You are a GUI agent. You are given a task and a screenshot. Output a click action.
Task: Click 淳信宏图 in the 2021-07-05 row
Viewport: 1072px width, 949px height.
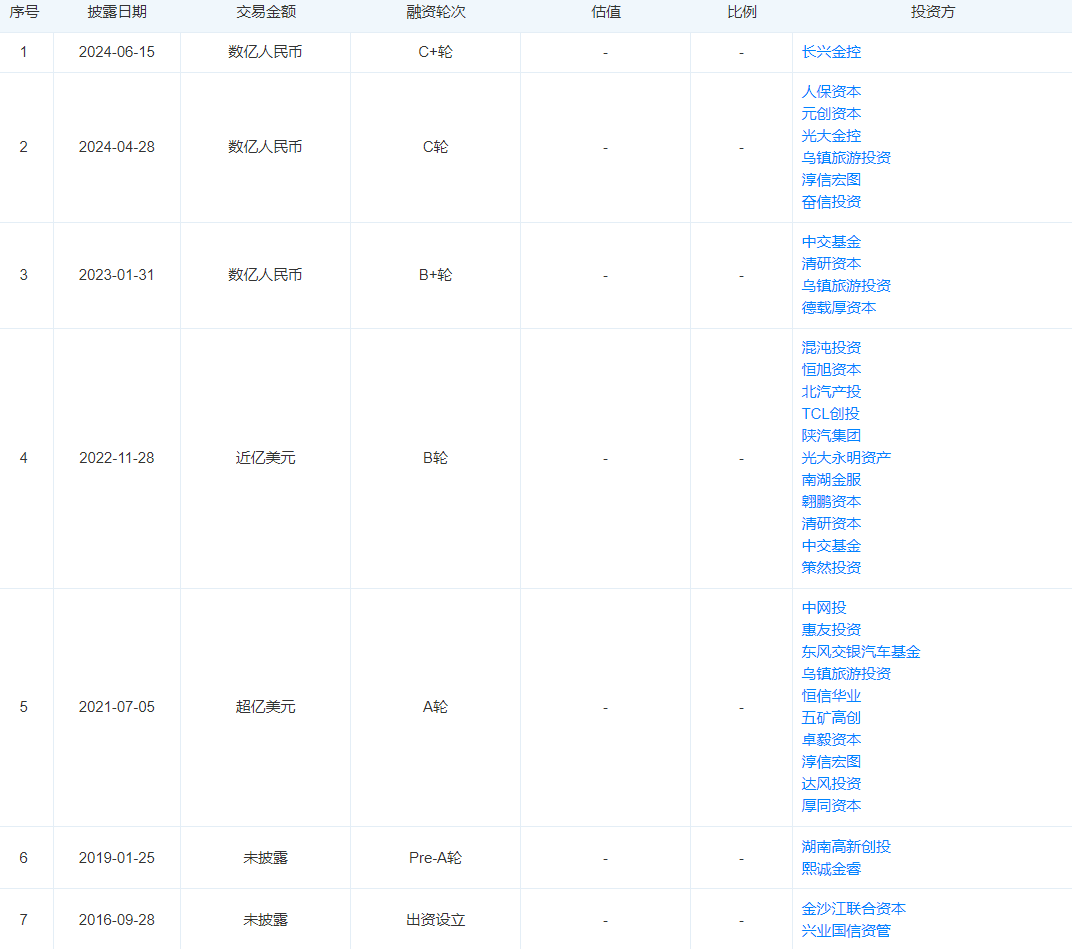pyautogui.click(x=831, y=762)
